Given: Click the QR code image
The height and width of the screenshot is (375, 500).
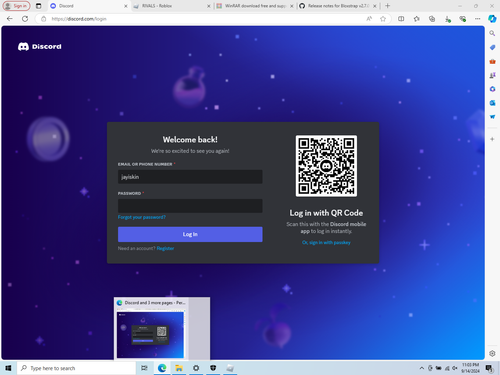Looking at the screenshot, I should pyautogui.click(x=326, y=166).
